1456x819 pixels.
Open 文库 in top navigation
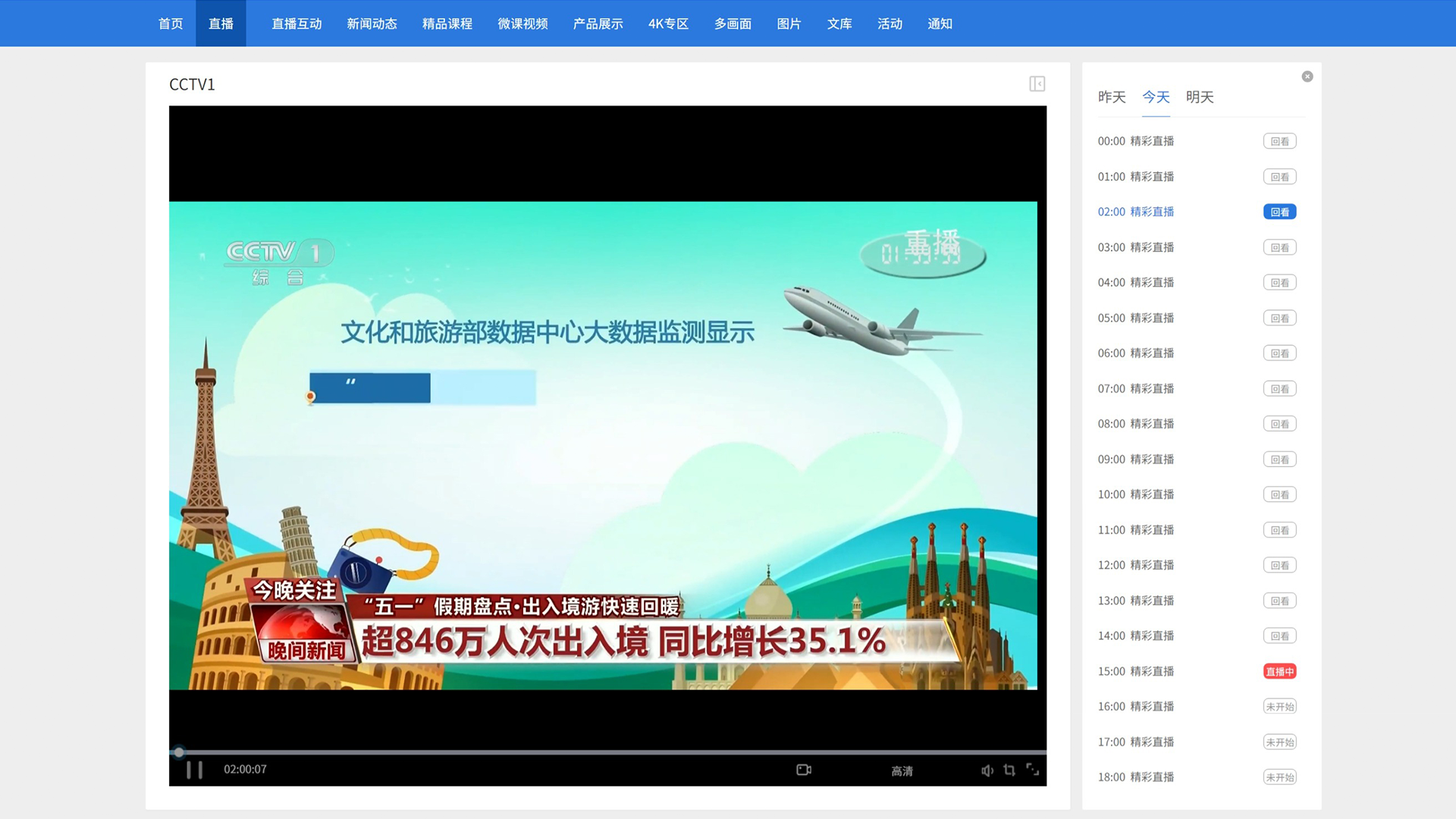[839, 24]
